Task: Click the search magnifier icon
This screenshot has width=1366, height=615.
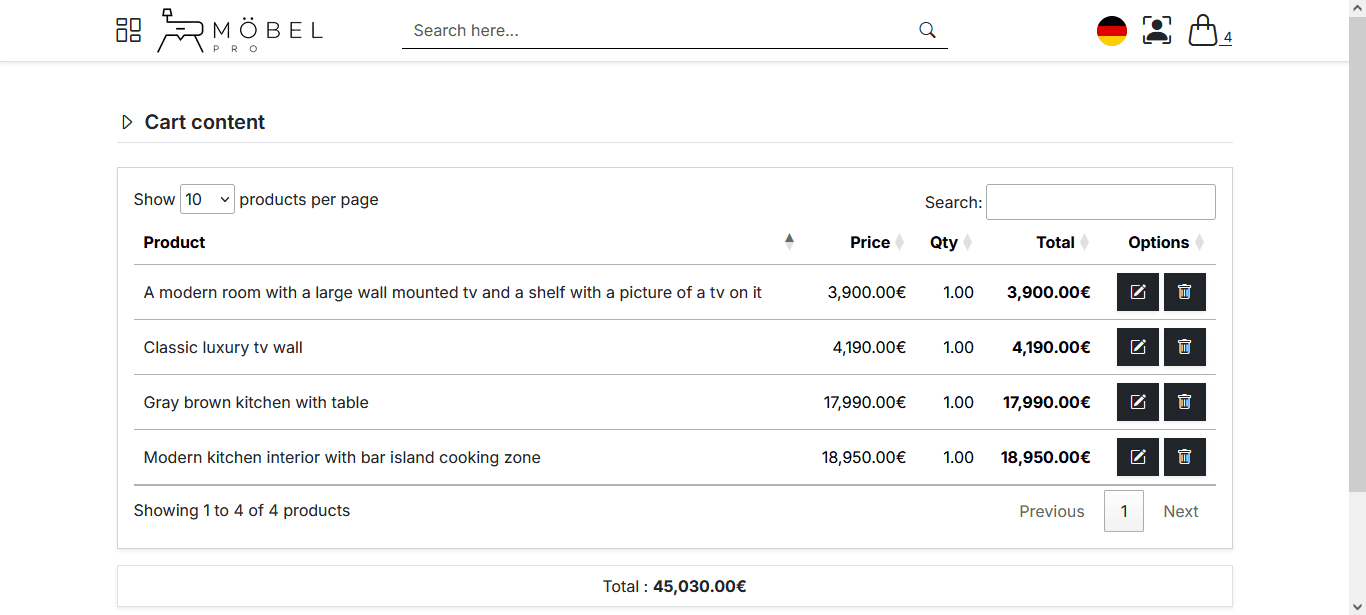Action: (927, 30)
